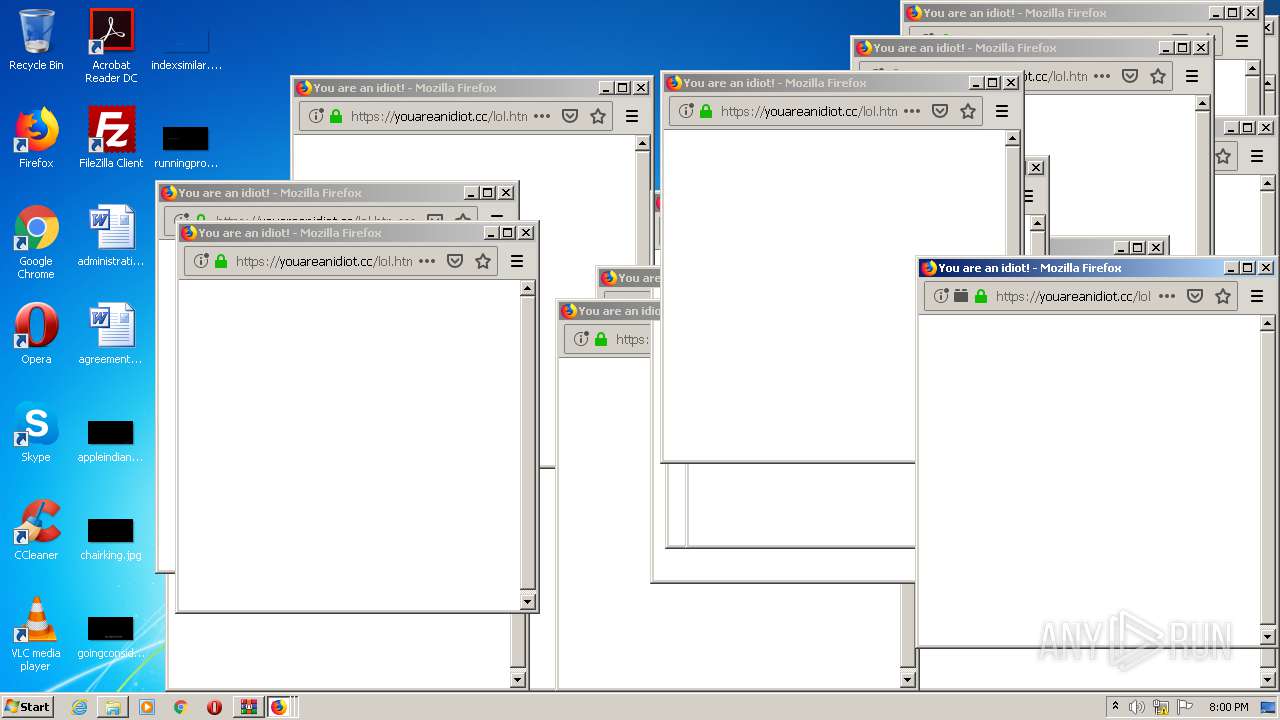The height and width of the screenshot is (720, 1280).
Task: Bookmark the page in the center Firefox window
Action: click(968, 111)
